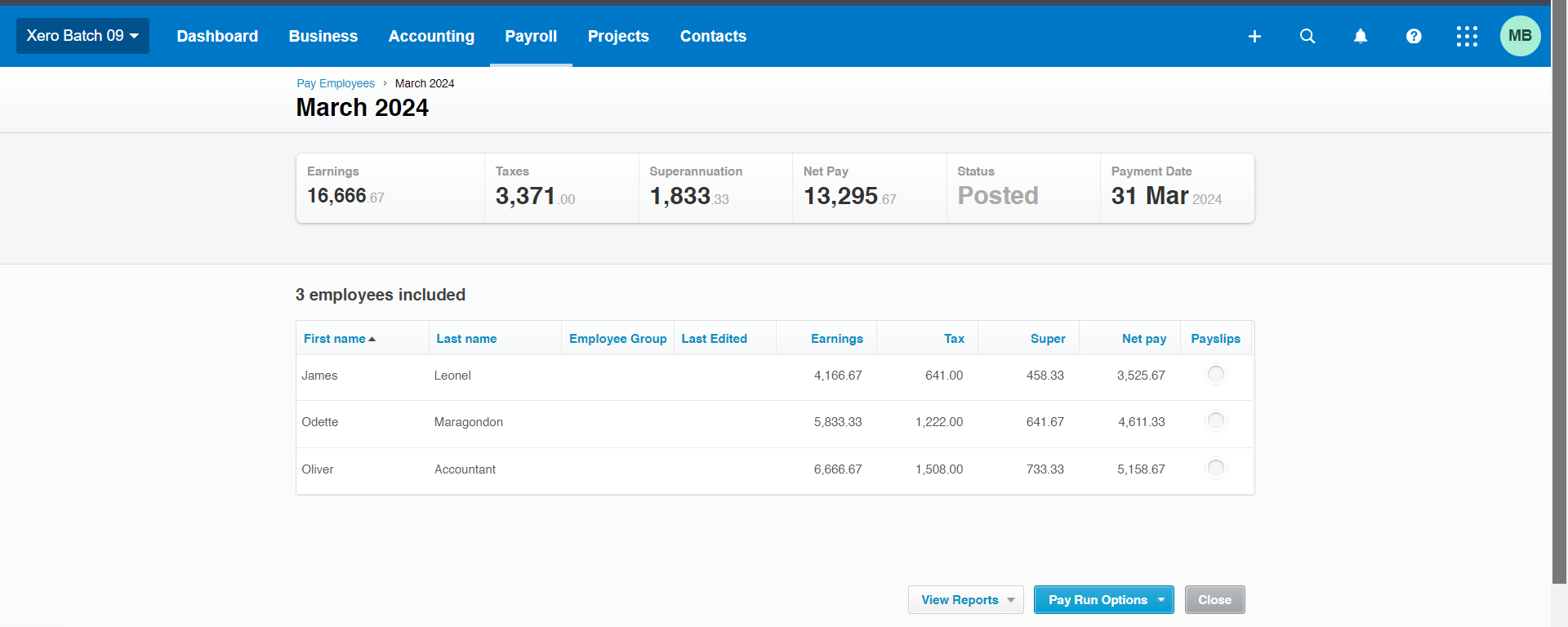Open the Accounting menu

click(431, 36)
